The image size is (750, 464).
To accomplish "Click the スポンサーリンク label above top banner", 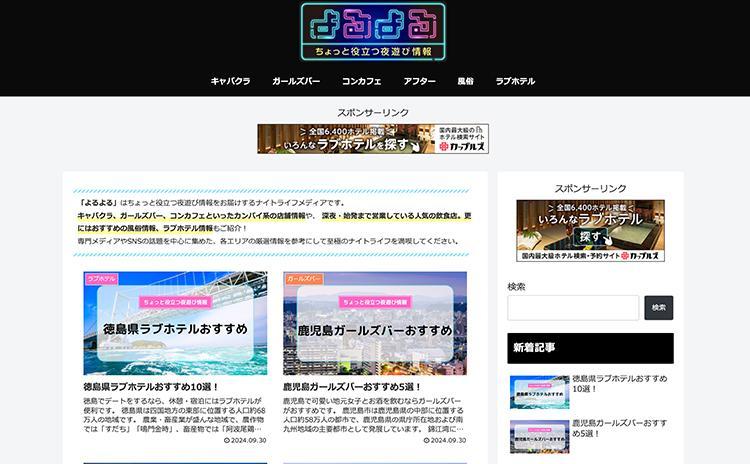I will pos(373,112).
